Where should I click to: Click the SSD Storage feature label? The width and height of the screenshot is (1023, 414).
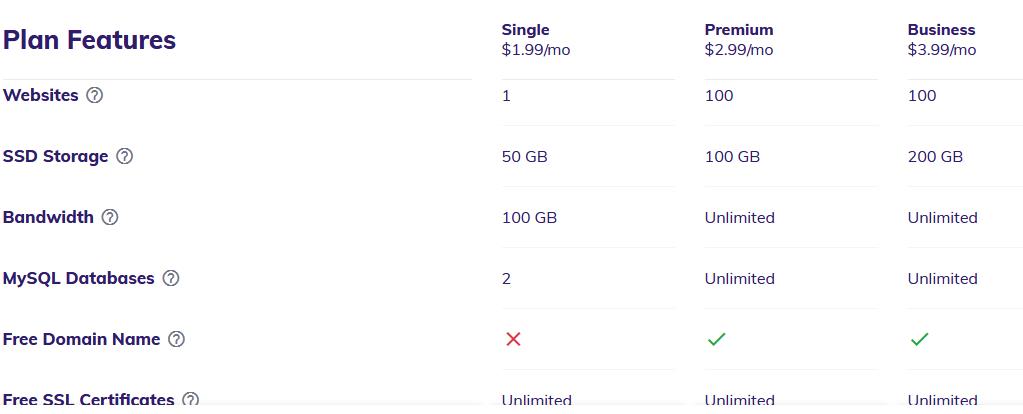[55, 156]
